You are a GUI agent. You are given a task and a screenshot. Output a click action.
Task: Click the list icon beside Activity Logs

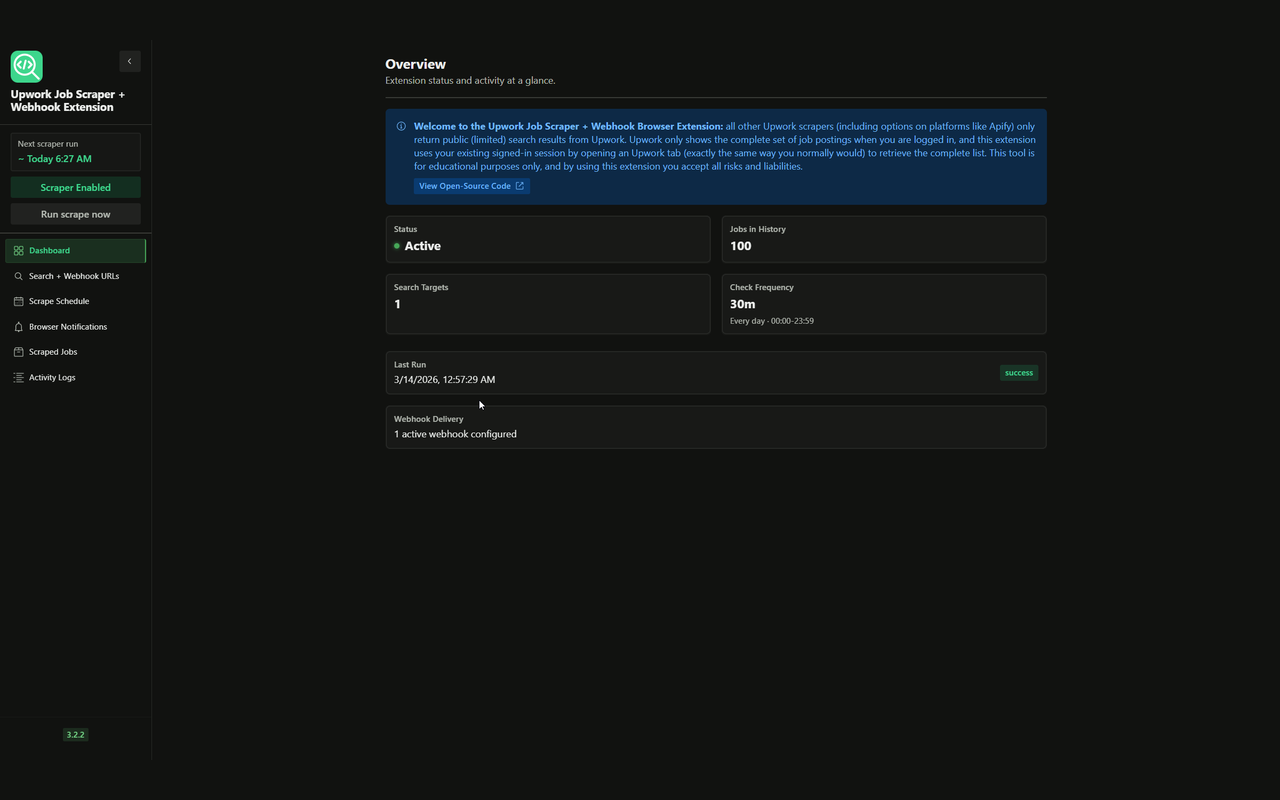pyautogui.click(x=18, y=378)
